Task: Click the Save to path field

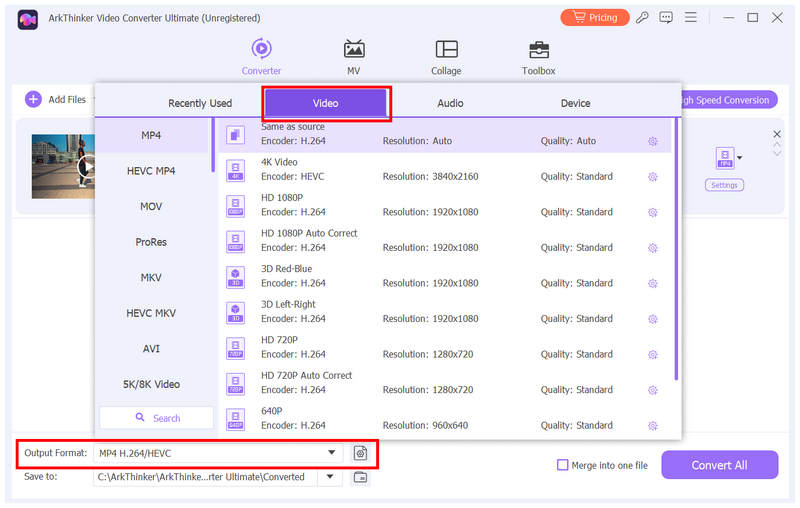Action: coord(206,477)
